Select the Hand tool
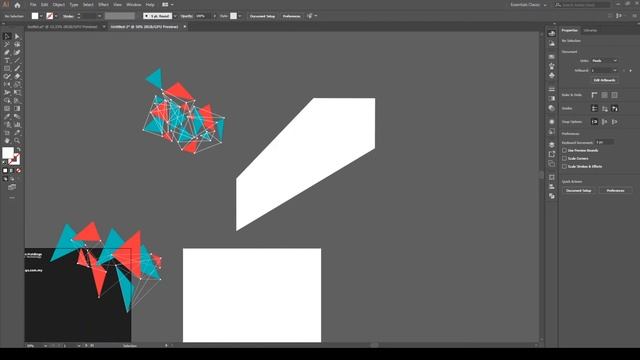This screenshot has width=640, height=360. pos(7,141)
